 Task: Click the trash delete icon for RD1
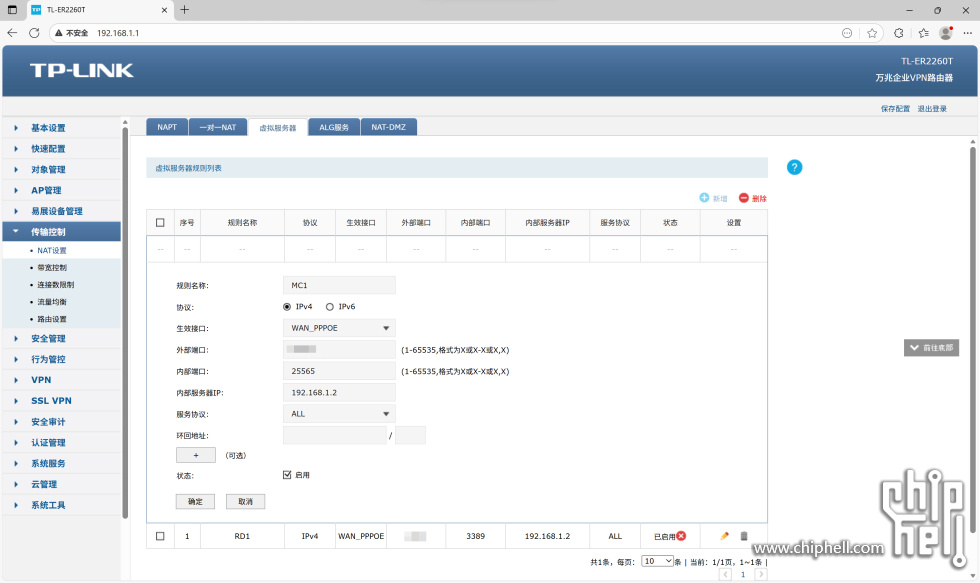[x=743, y=536]
